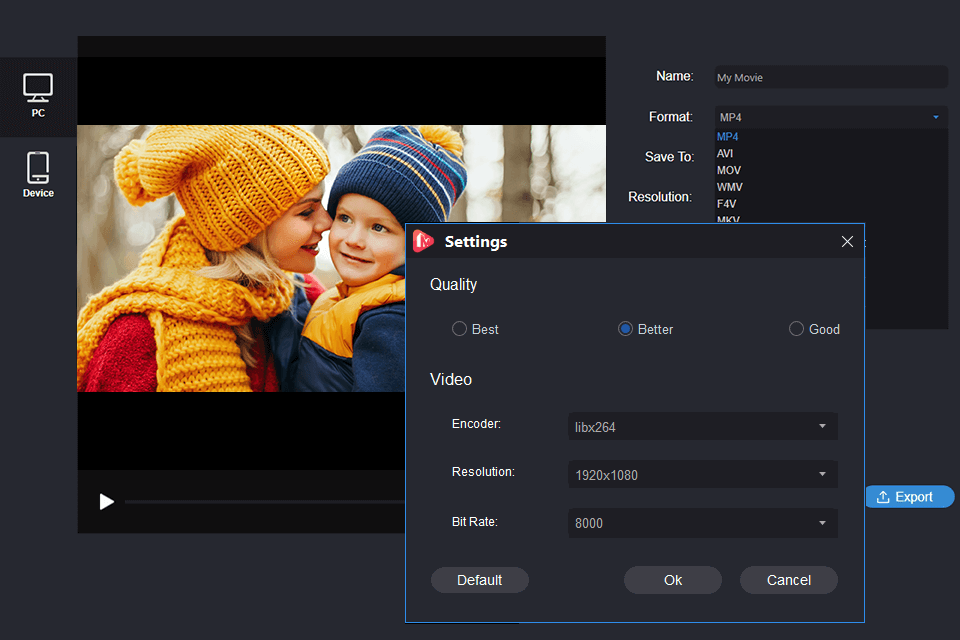The width and height of the screenshot is (960, 640).
Task: Collapse the Format dropdown arrow
Action: (936, 118)
